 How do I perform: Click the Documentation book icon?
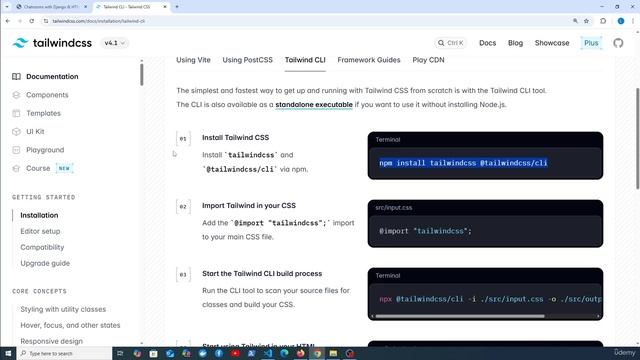coord(16,76)
